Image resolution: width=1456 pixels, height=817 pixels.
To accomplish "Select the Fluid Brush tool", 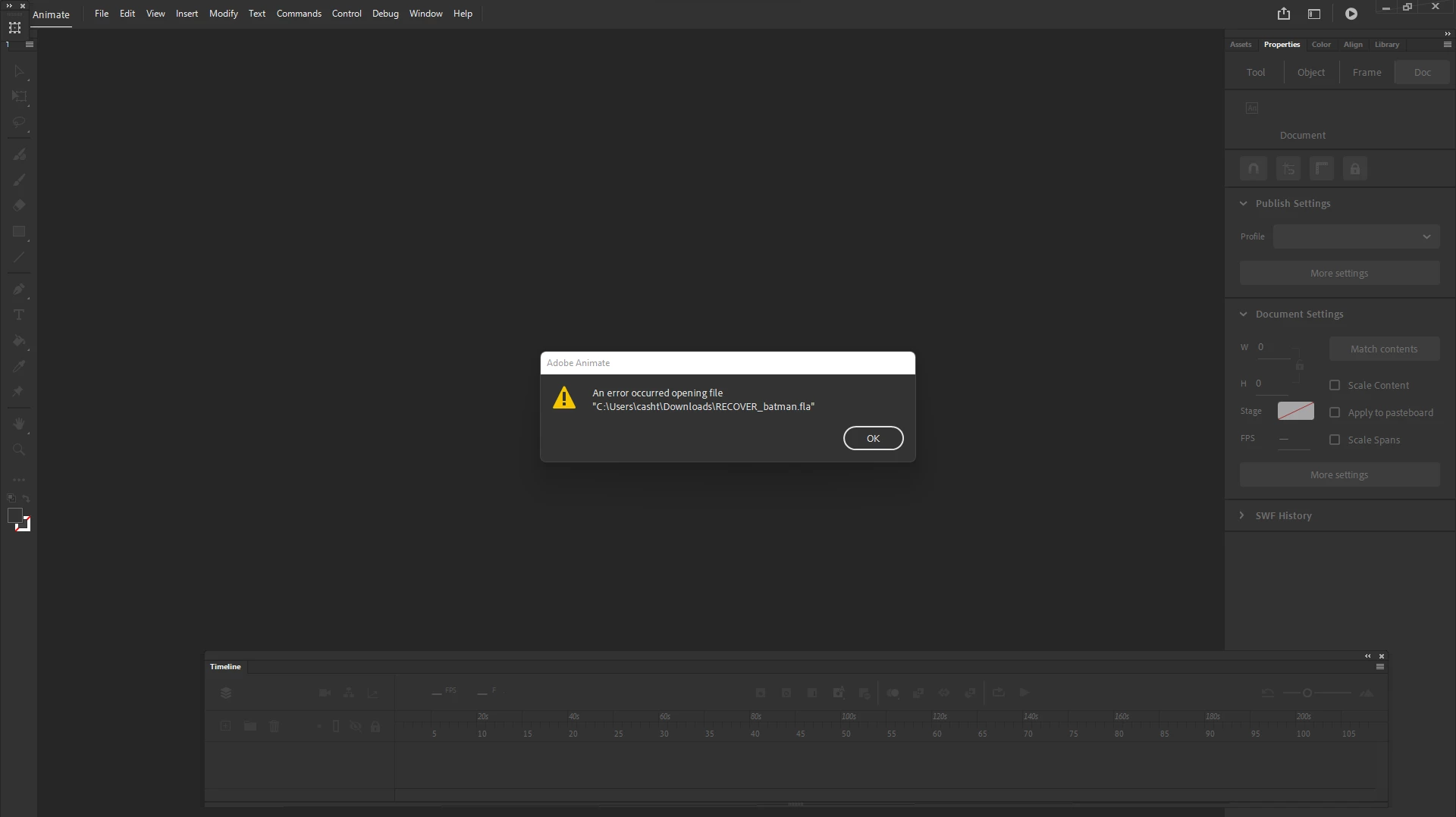I will [19, 154].
